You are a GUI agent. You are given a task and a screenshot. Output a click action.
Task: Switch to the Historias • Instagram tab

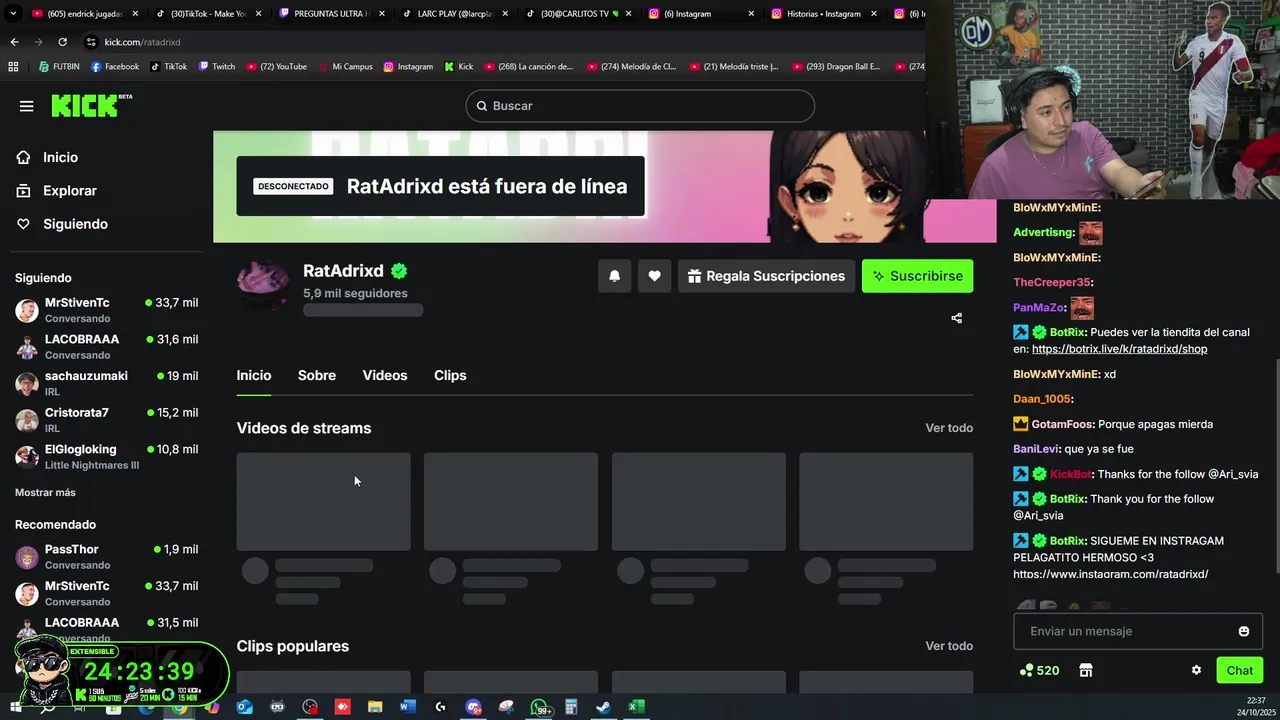point(823,14)
